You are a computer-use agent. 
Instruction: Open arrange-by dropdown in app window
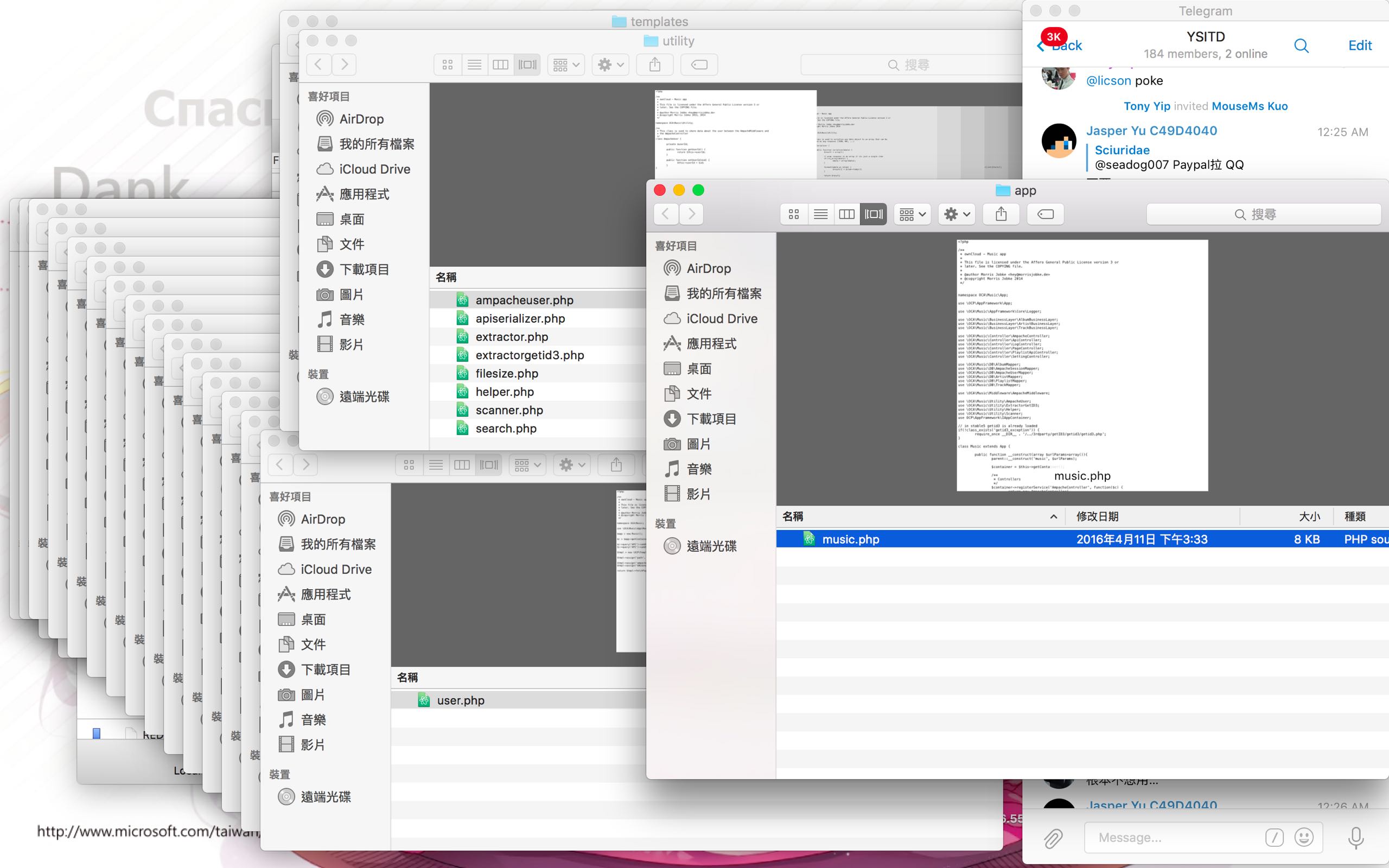point(912,214)
